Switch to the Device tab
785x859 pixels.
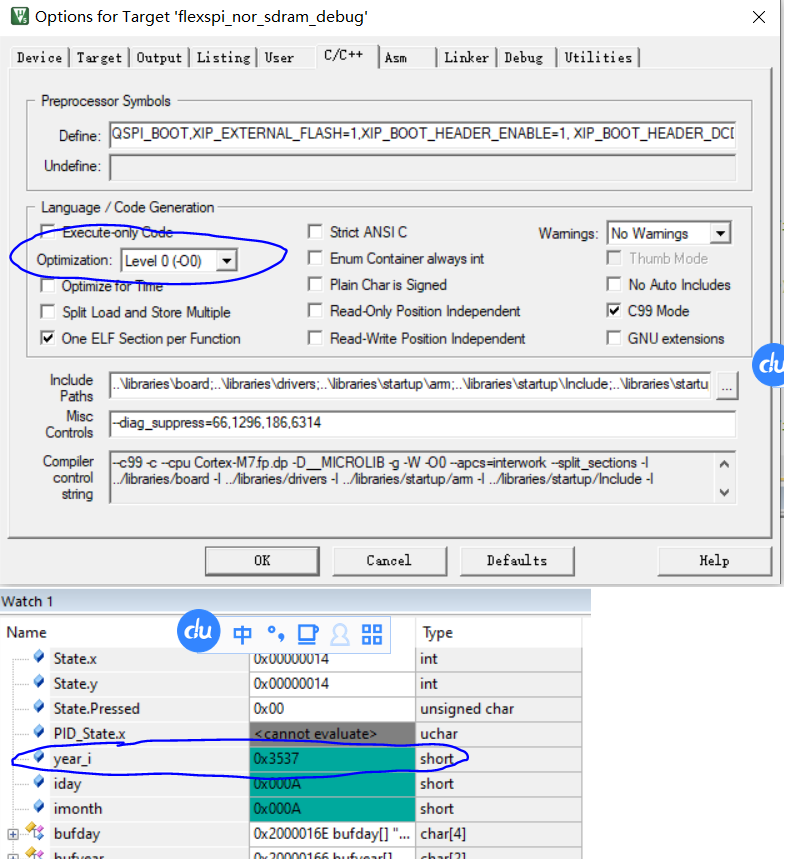pyautogui.click(x=39, y=58)
